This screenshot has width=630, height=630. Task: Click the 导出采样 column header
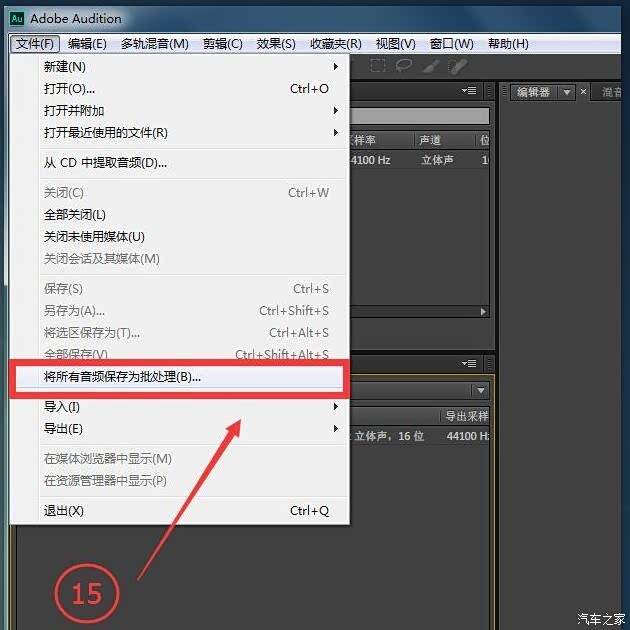(x=465, y=416)
